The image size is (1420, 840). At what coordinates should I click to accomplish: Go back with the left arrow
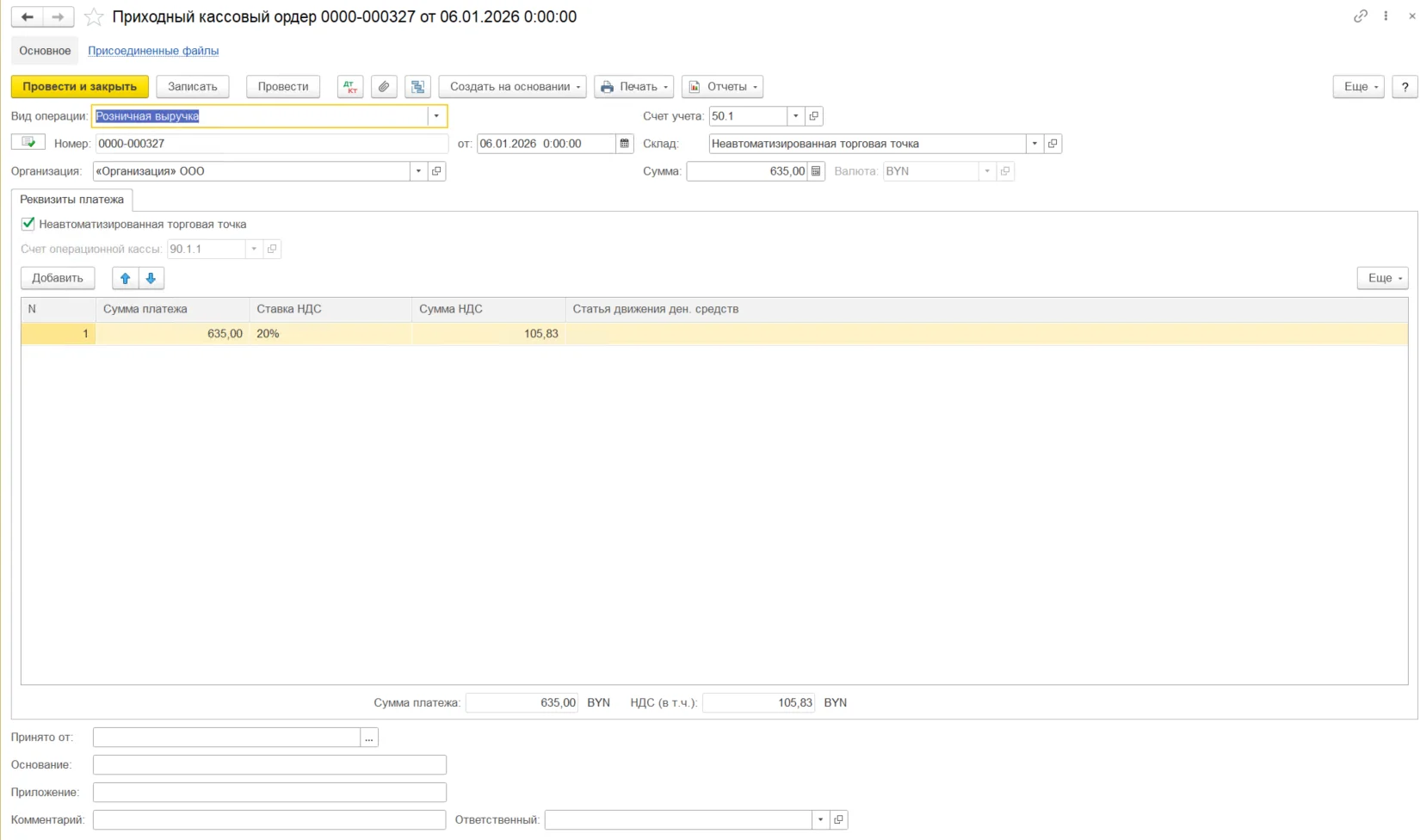(x=27, y=17)
